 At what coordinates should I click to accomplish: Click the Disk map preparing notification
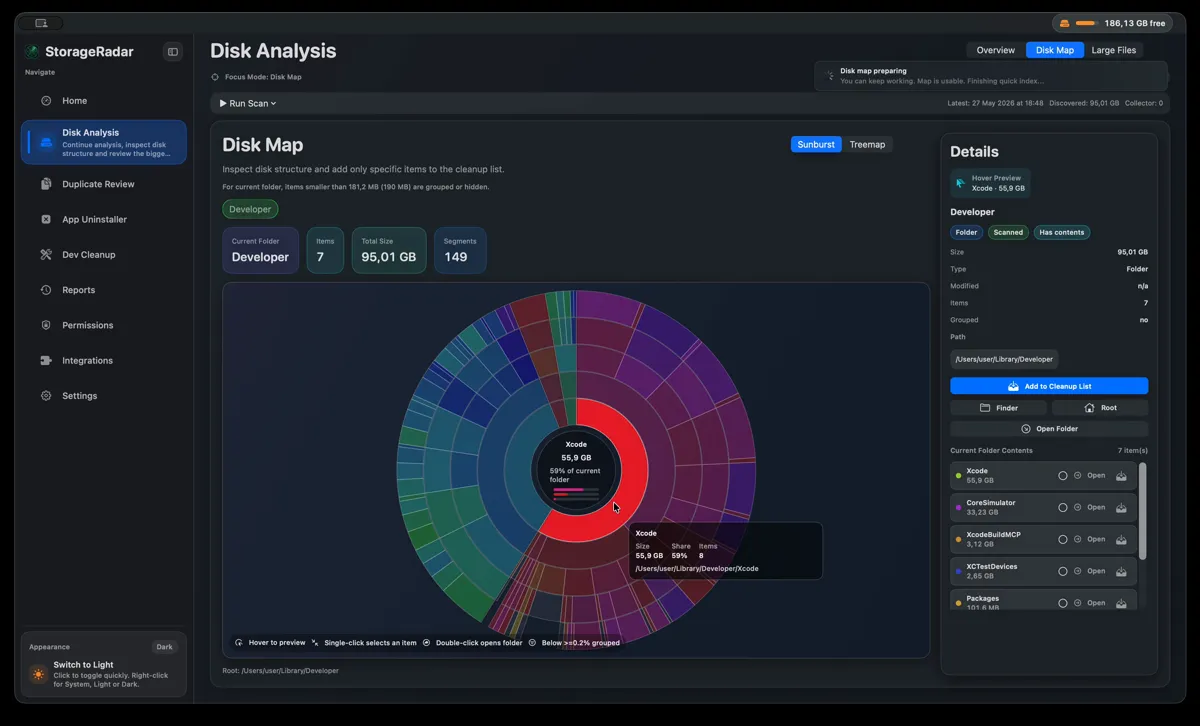click(x=991, y=76)
